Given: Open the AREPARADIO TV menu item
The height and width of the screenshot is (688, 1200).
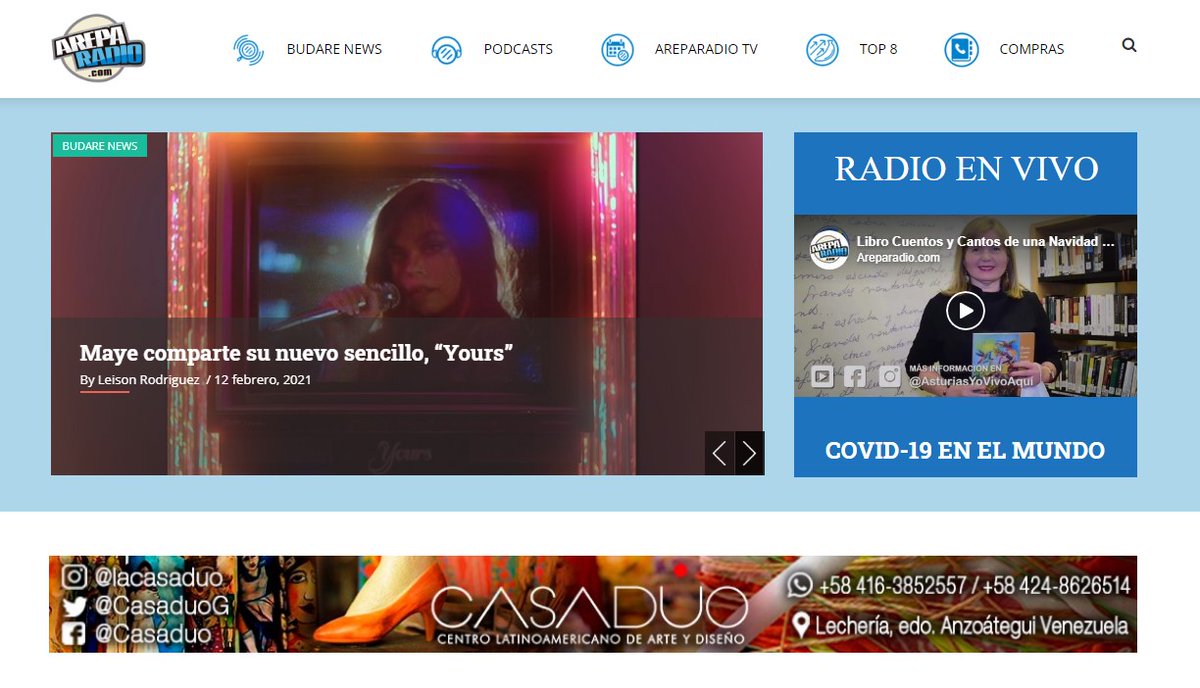Looking at the screenshot, I should click(706, 49).
